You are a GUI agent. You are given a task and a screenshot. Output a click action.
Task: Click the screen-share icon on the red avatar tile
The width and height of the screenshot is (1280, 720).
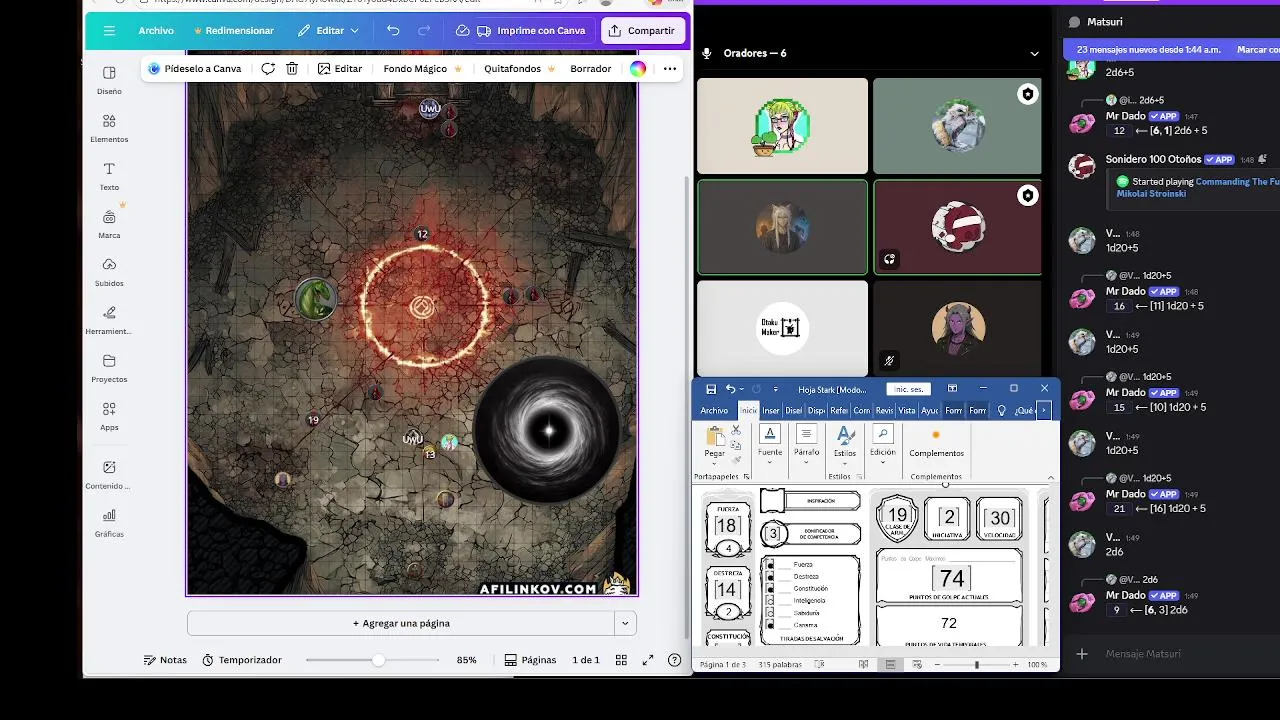(888, 259)
